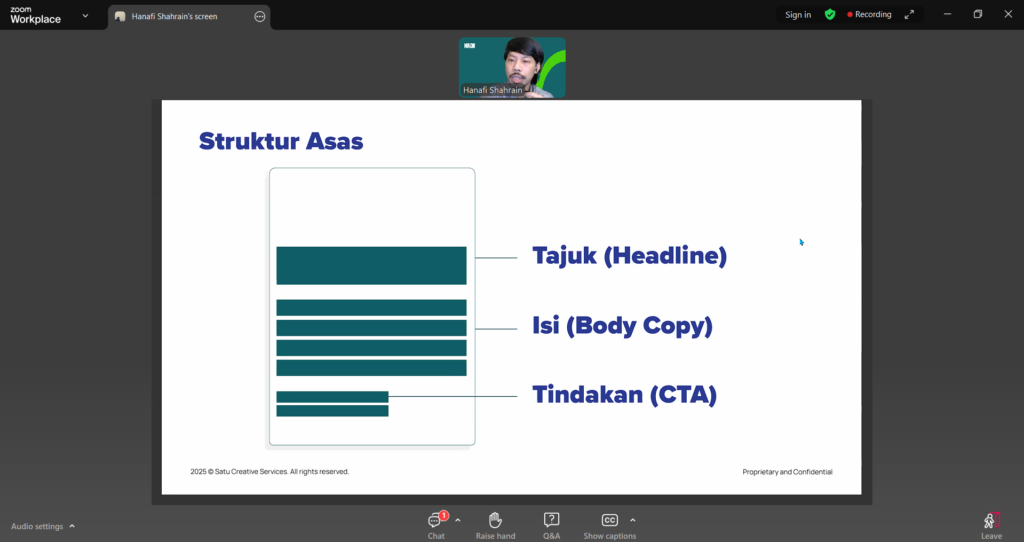Close the Zoom window
The width and height of the screenshot is (1024, 542).
tap(1008, 14)
